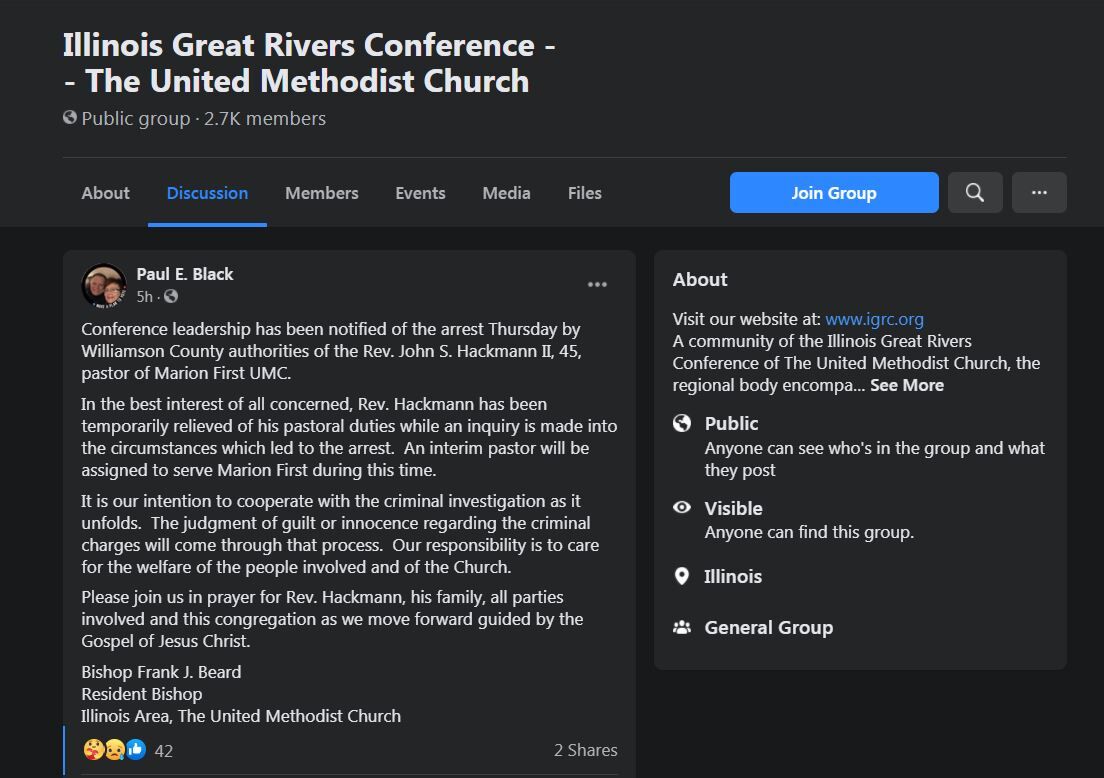Click Paul E. Black's profile picture
Screen dimensions: 1104x778
pos(103,285)
